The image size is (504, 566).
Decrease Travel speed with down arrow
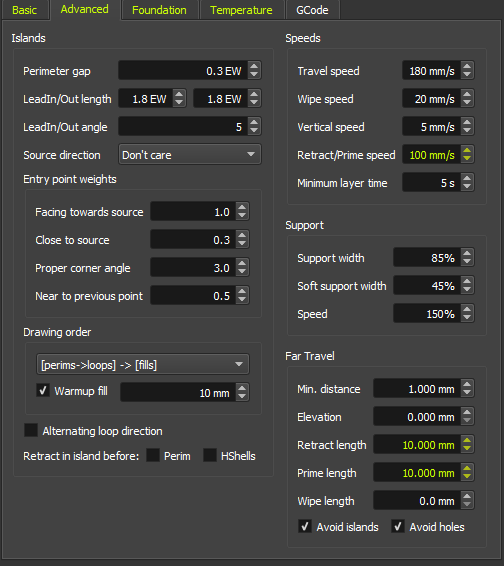(x=467, y=74)
